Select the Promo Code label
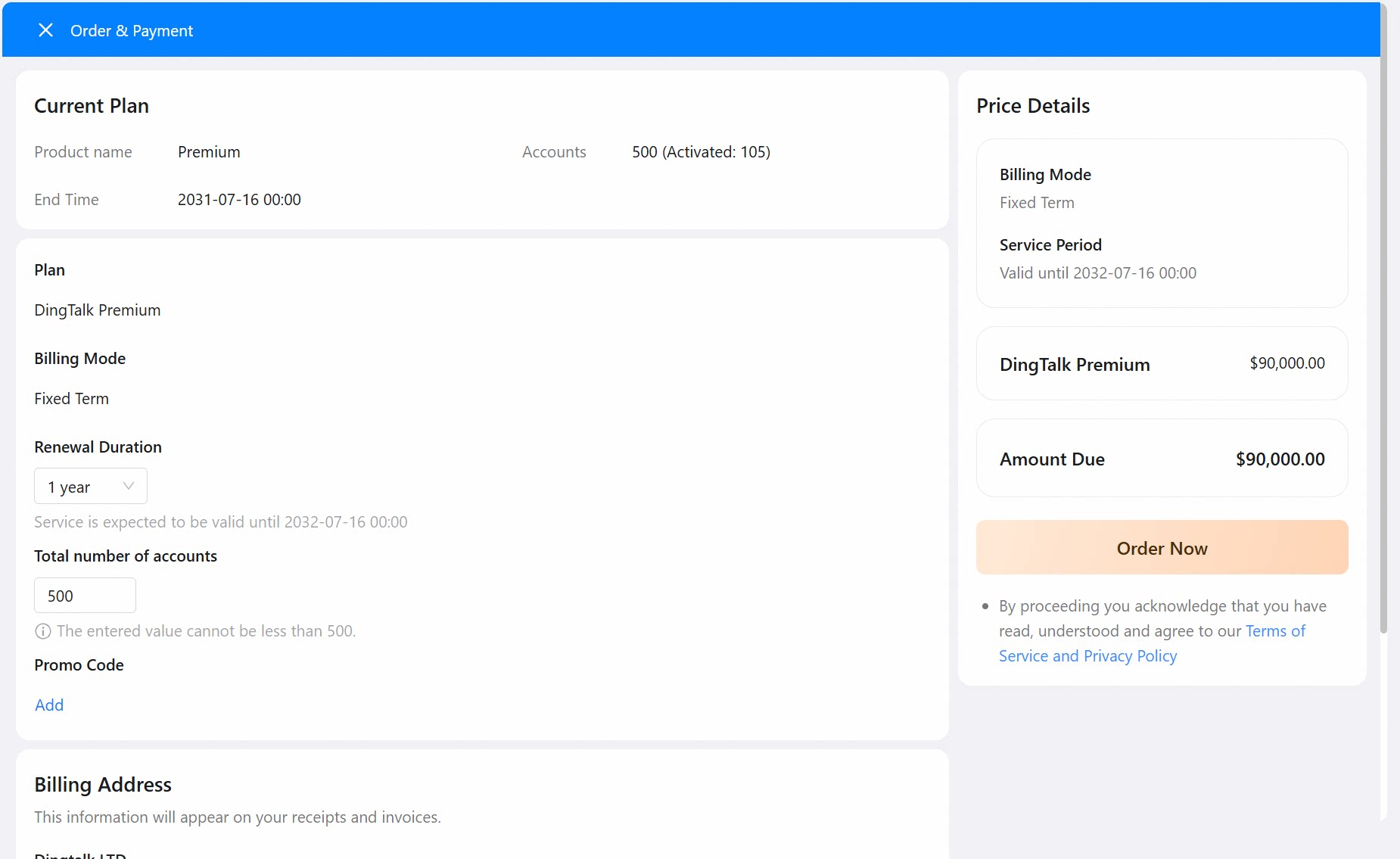 [x=79, y=665]
